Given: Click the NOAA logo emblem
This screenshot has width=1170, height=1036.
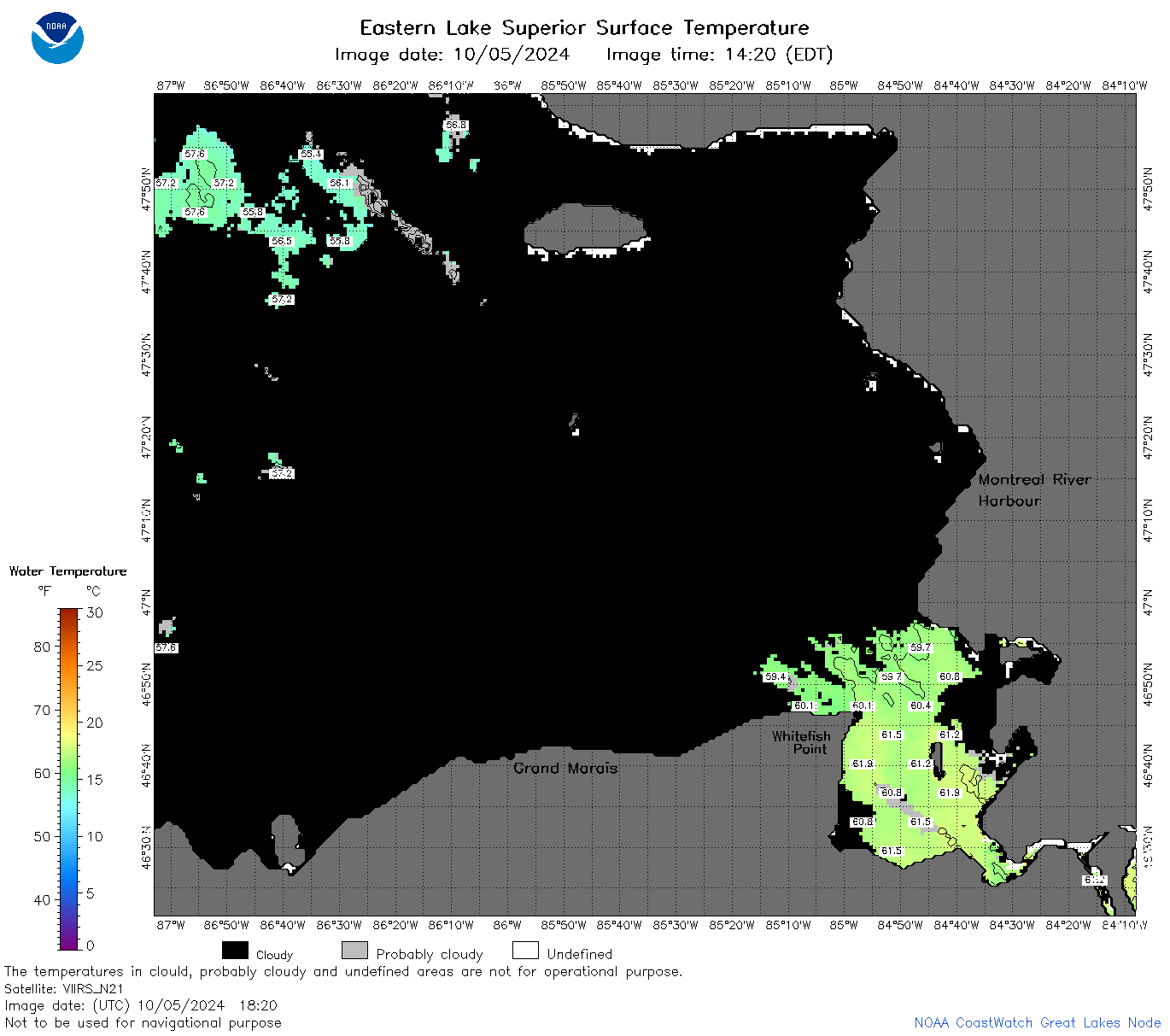Looking at the screenshot, I should point(57,38).
